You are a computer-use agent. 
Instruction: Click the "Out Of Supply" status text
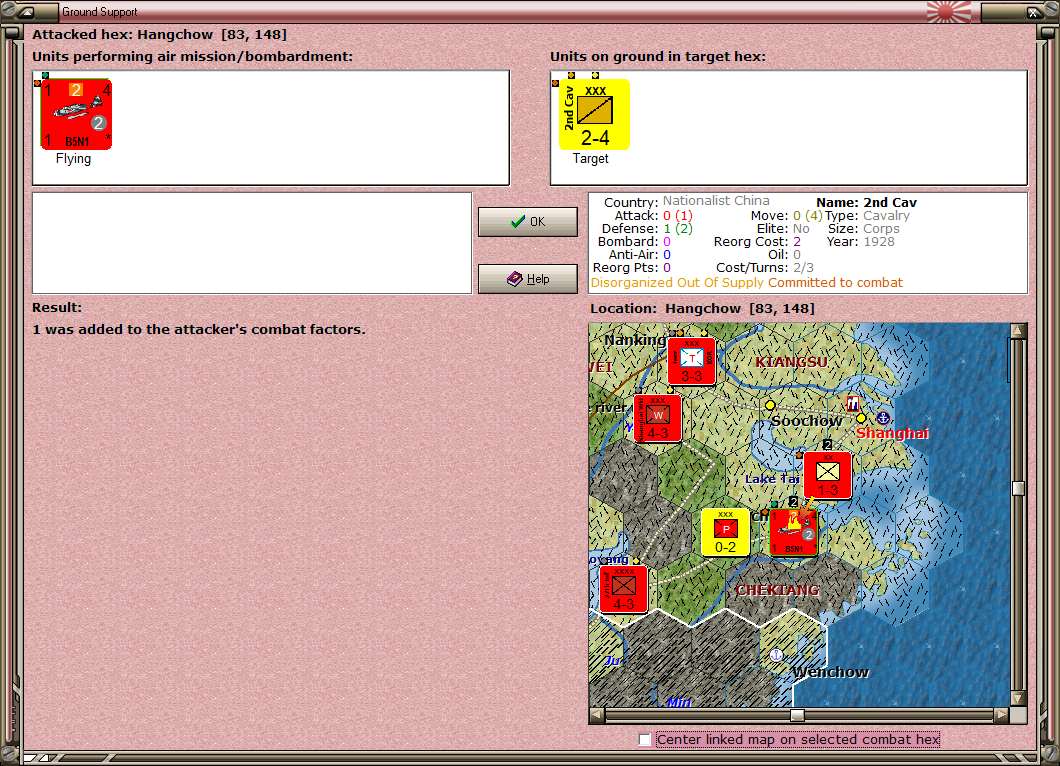tap(721, 283)
